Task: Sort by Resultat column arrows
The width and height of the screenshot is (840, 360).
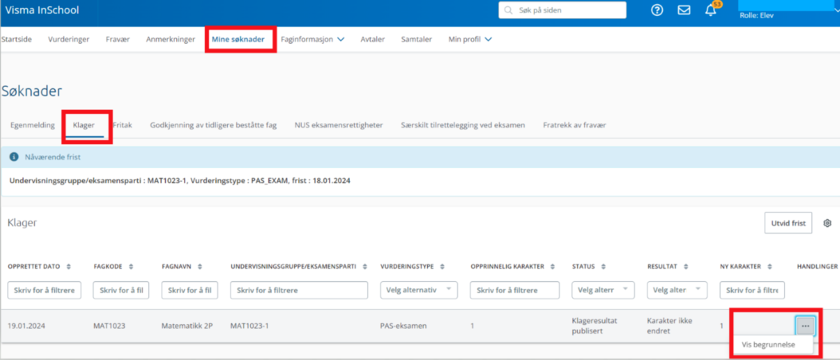Action: click(x=686, y=267)
